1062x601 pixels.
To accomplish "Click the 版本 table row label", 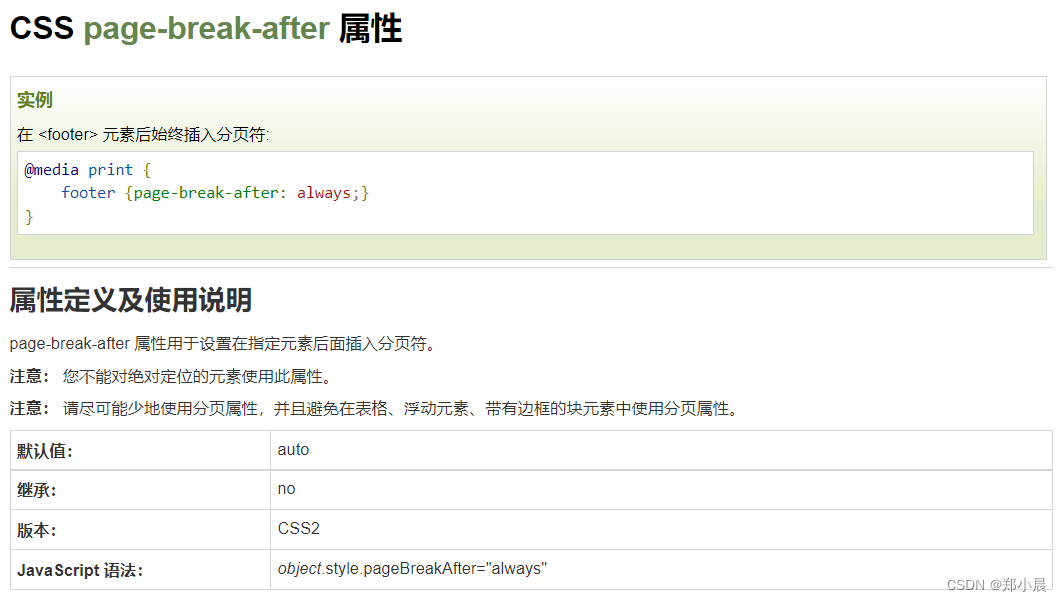I will (x=30, y=529).
